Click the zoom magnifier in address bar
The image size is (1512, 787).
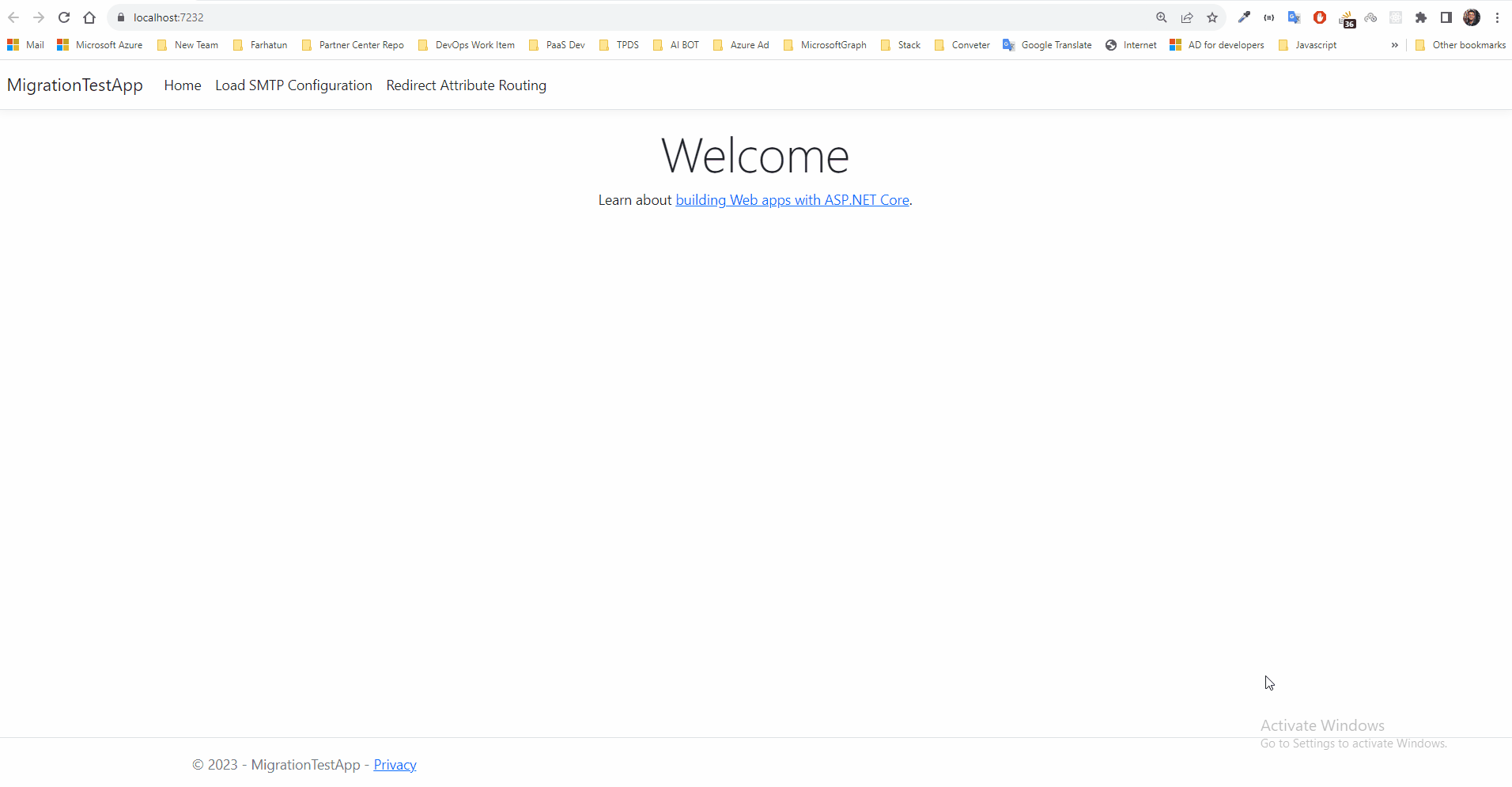[x=1162, y=17]
